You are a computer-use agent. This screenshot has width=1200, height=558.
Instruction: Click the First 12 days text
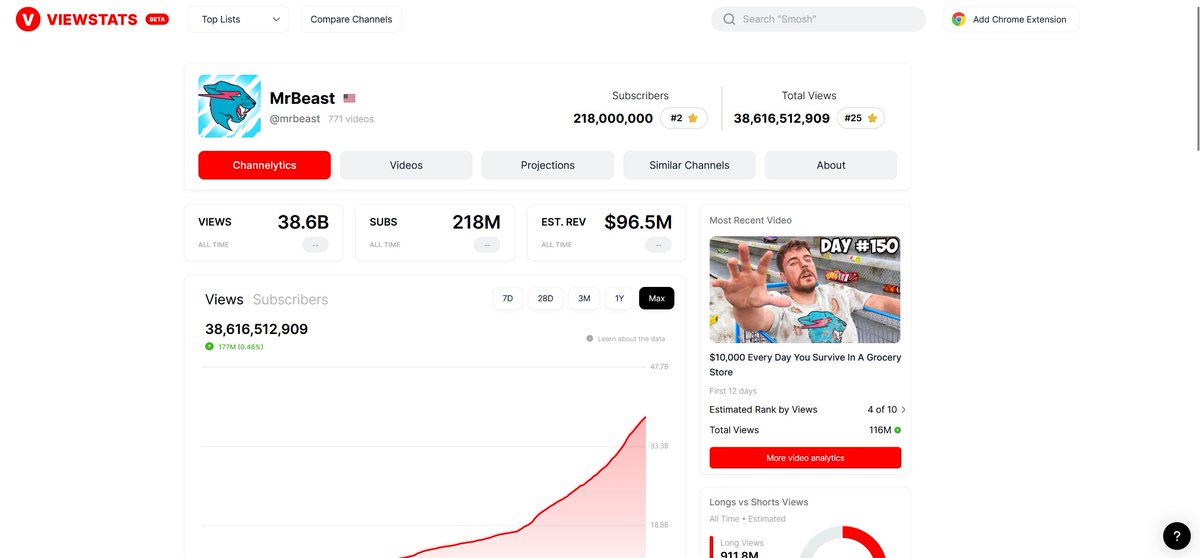[x=733, y=391]
